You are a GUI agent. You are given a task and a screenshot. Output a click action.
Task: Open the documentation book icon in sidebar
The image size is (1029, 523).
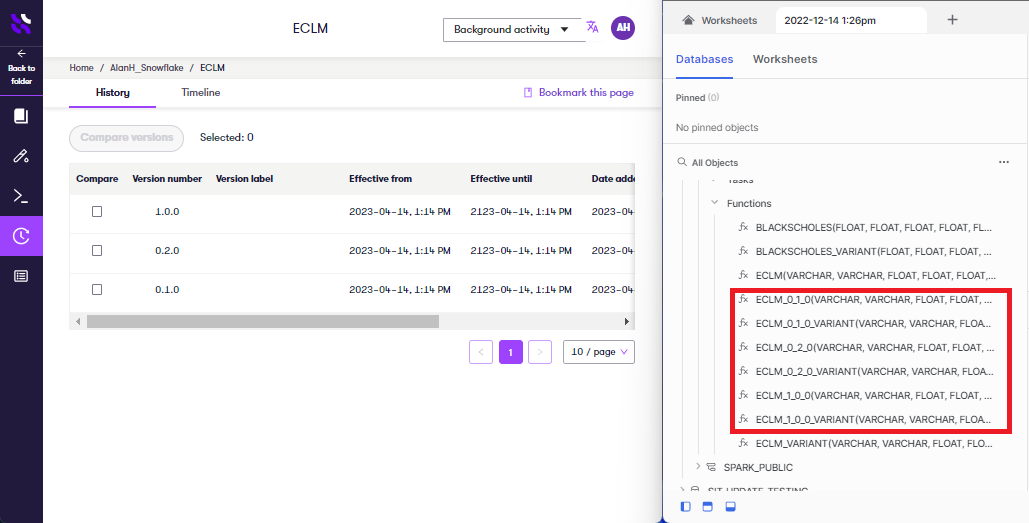(21, 116)
